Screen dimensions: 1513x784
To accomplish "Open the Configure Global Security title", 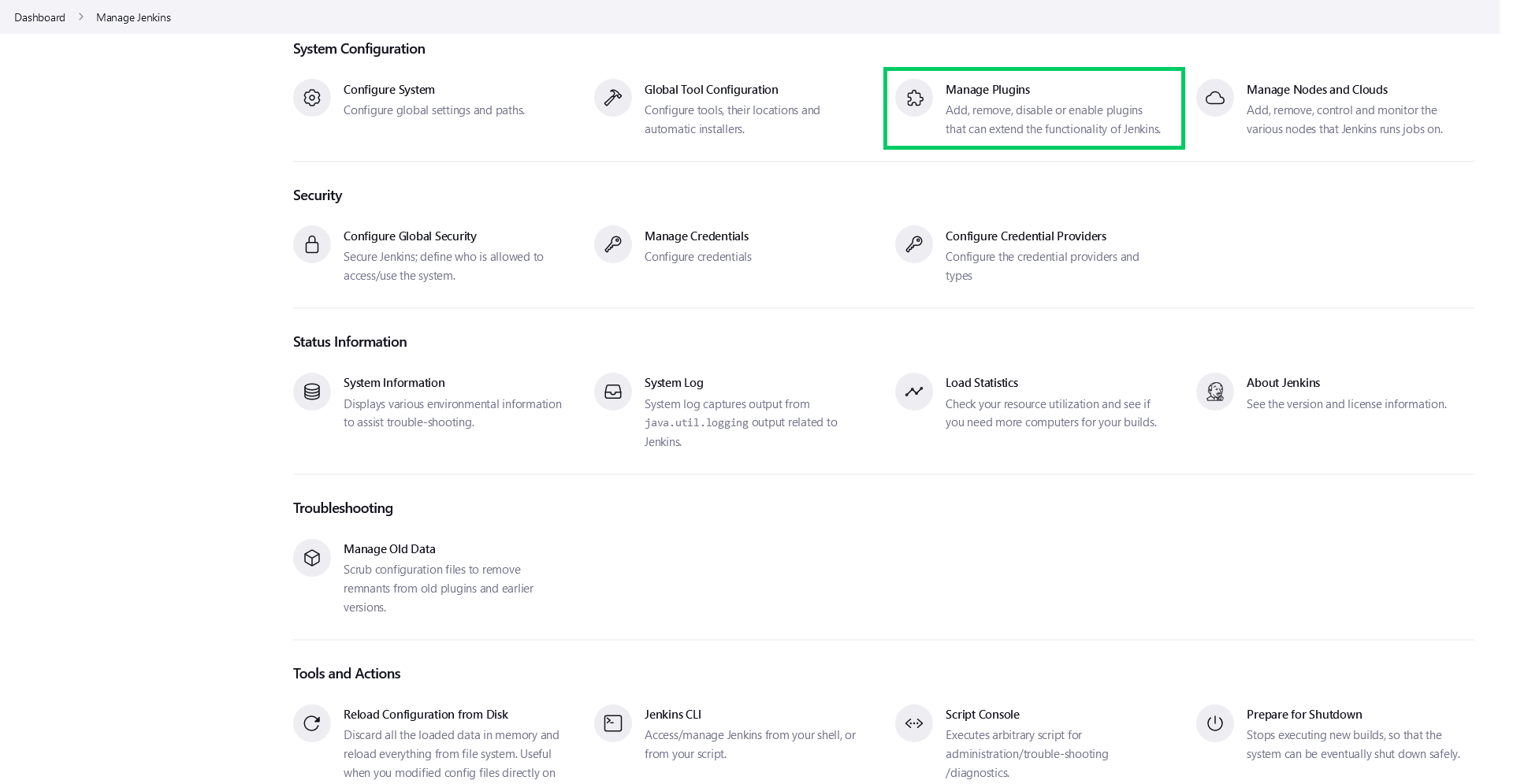I will tap(410, 236).
